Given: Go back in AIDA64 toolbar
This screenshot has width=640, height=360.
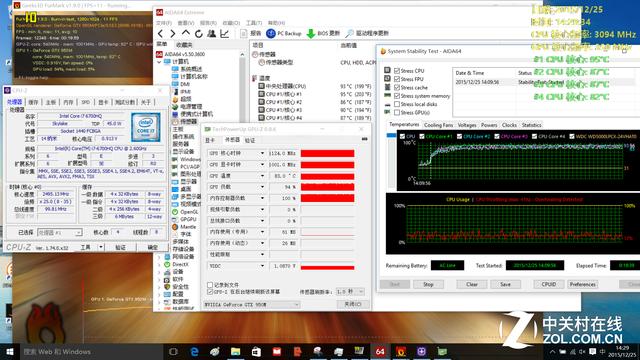Looking at the screenshot, I should click(x=160, y=33).
